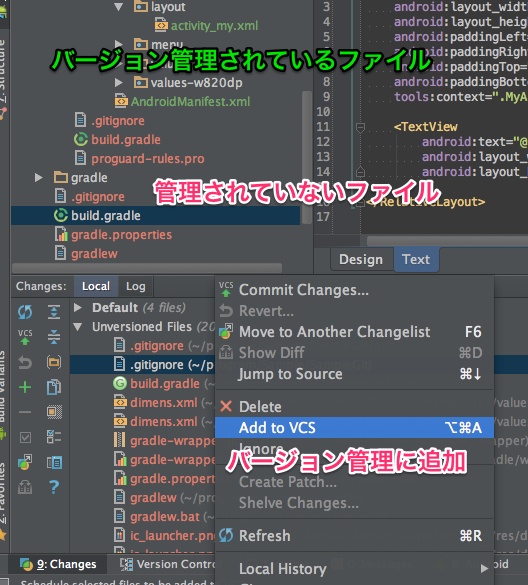The image size is (528, 585).
Task: Click the dotted-square icon beside the minus
Action: click(x=54, y=412)
